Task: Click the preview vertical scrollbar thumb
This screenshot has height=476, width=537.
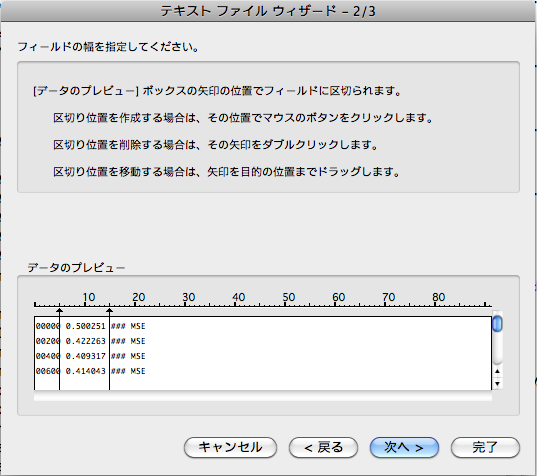Action: pyautogui.click(x=497, y=324)
